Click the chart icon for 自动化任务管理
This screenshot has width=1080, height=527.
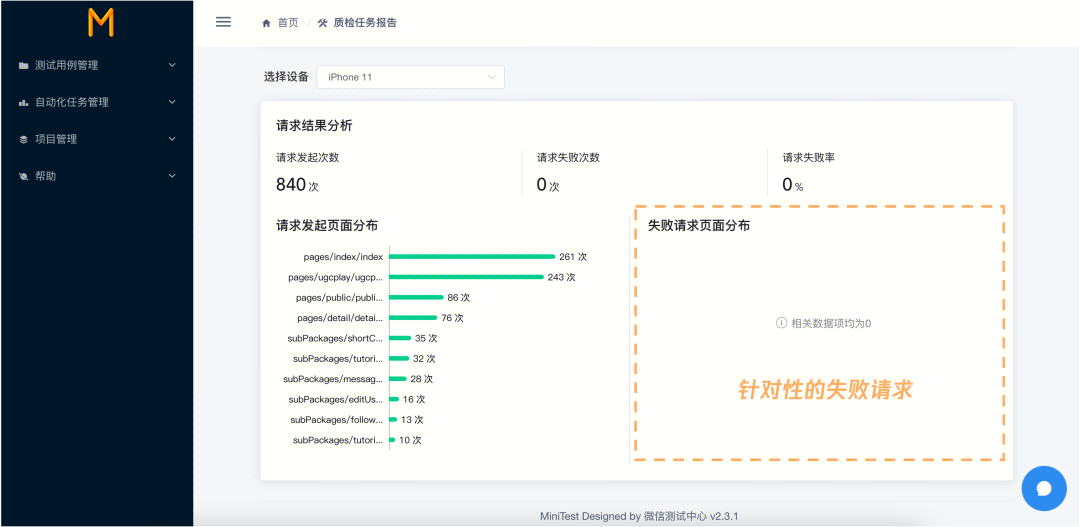click(x=23, y=103)
